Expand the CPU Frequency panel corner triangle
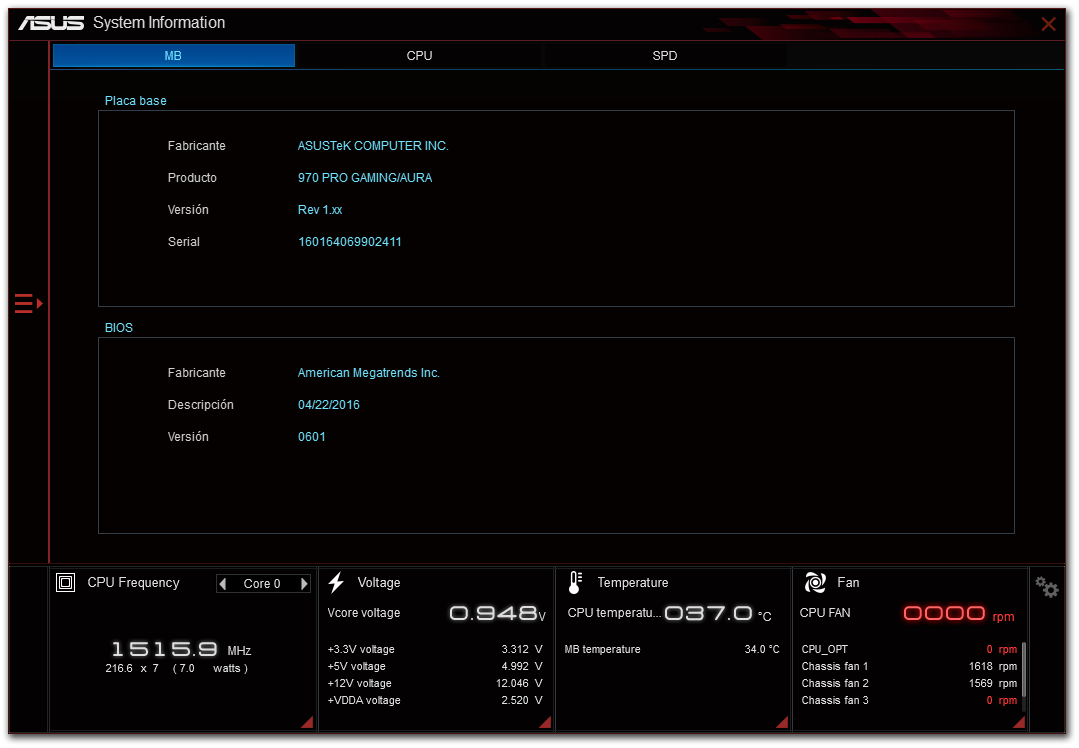 (x=308, y=722)
